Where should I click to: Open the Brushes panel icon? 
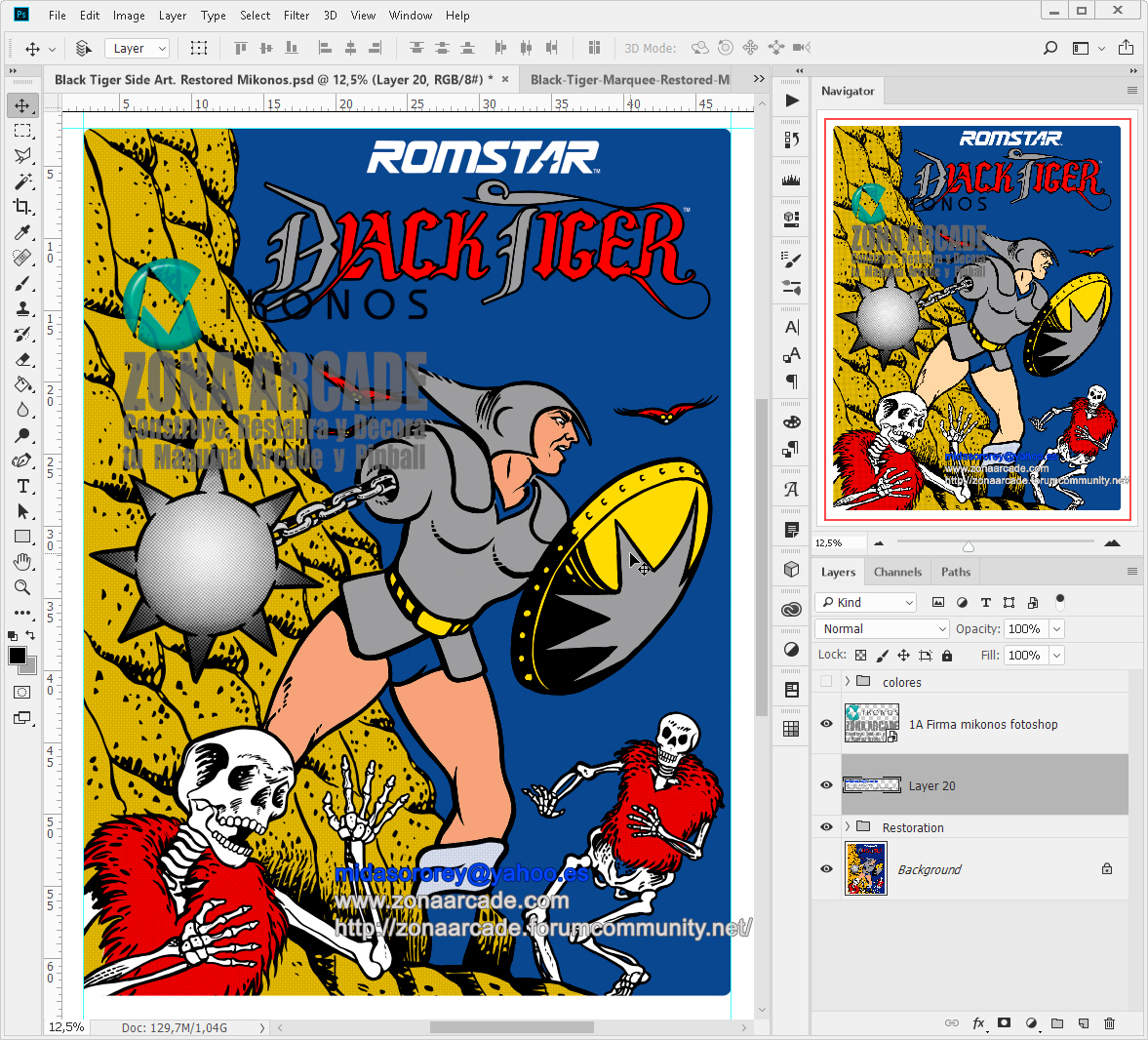(791, 260)
